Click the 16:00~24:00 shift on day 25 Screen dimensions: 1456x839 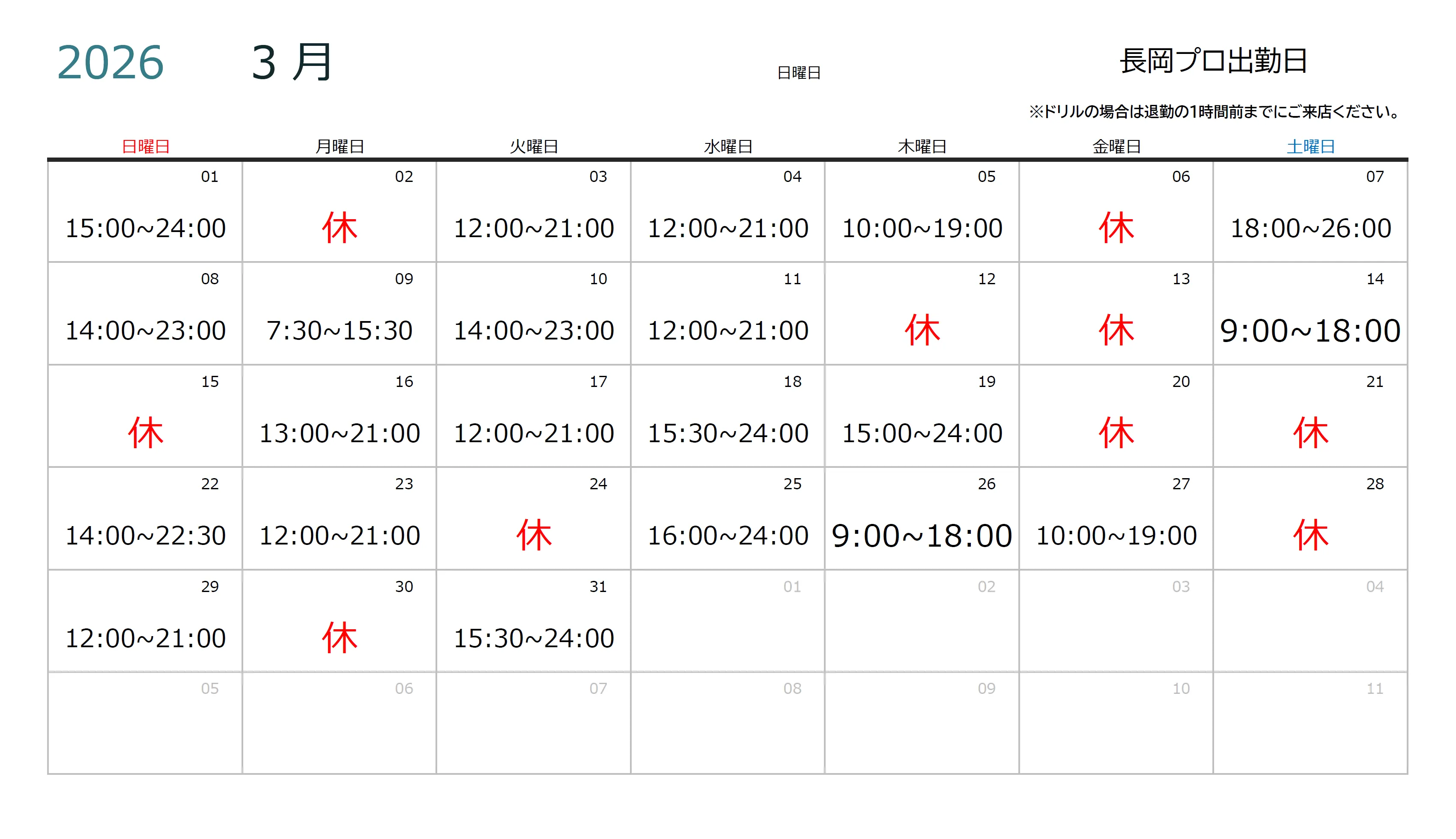pyautogui.click(x=728, y=536)
